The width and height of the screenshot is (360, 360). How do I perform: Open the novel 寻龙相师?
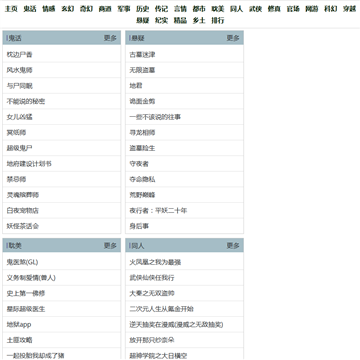(x=142, y=132)
